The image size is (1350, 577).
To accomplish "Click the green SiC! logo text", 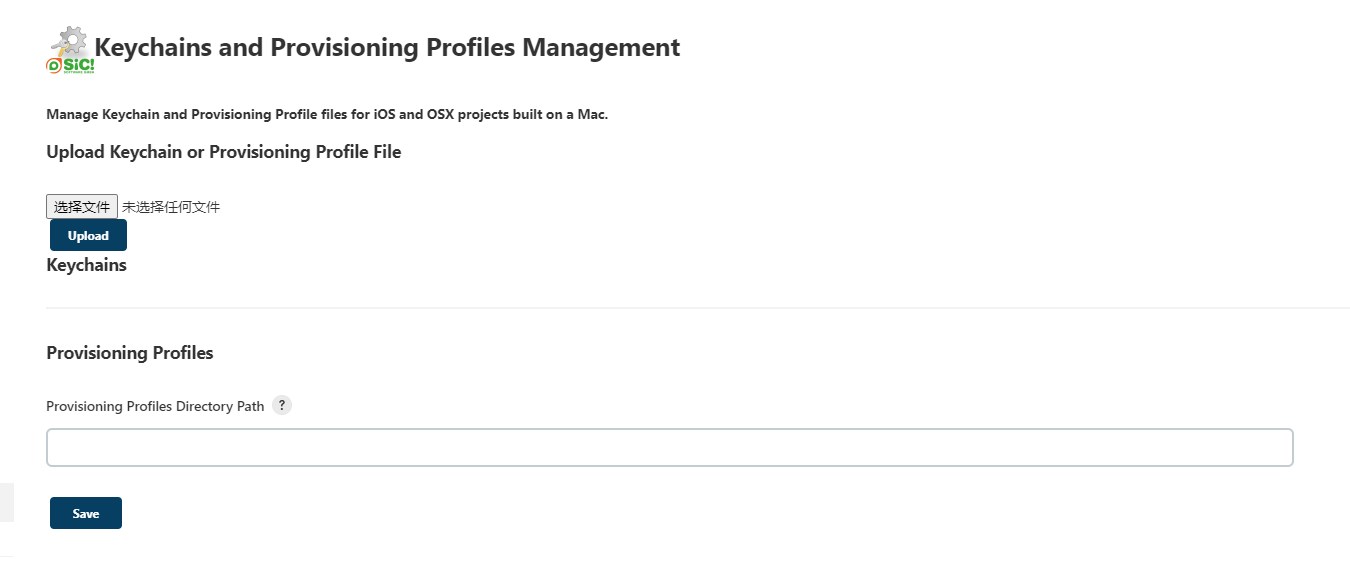I will (76, 64).
